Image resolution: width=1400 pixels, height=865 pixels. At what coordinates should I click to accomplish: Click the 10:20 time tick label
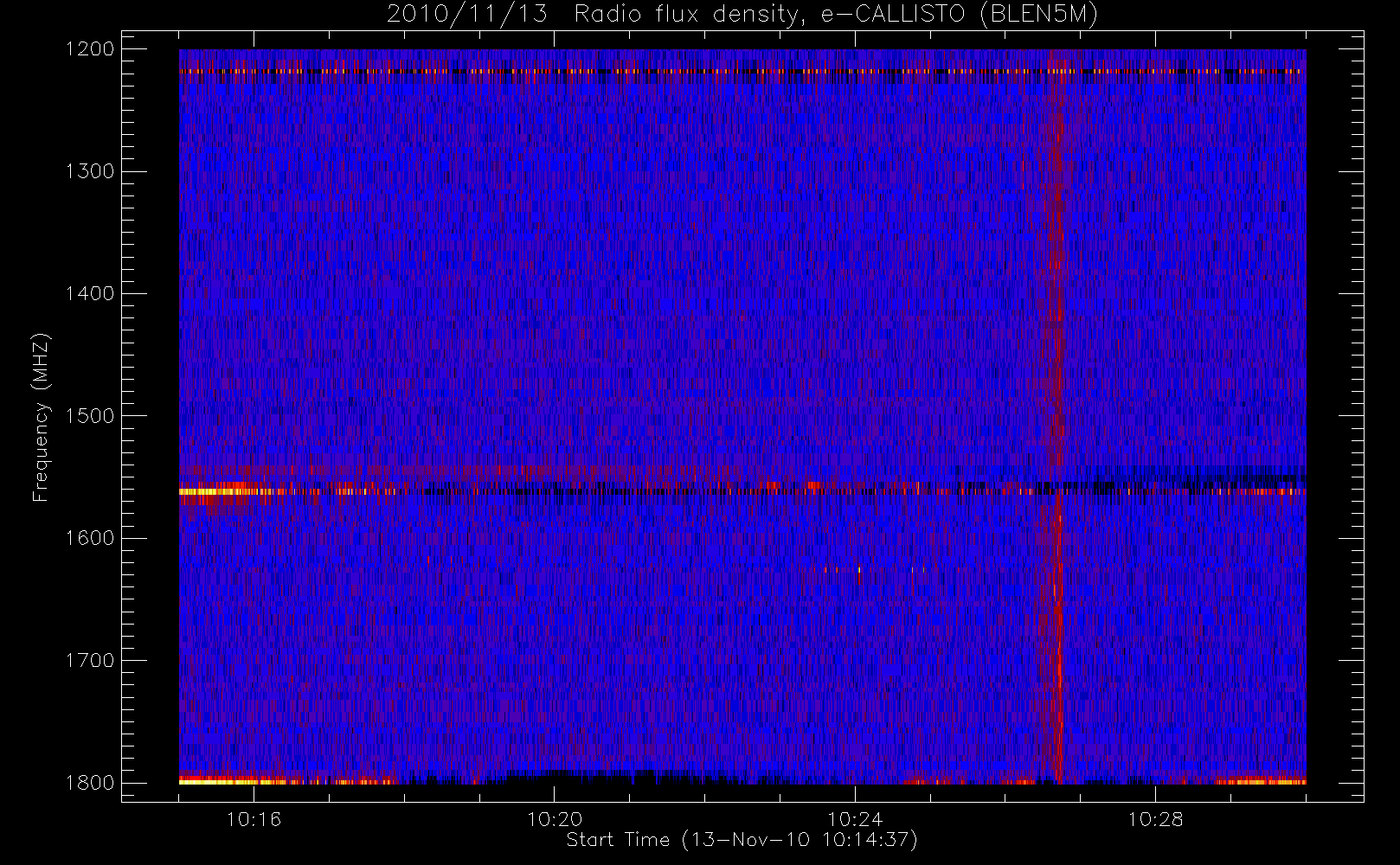point(555,819)
